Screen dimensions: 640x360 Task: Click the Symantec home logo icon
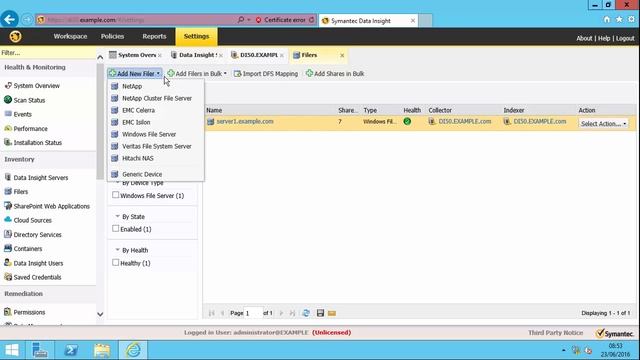(15, 37)
